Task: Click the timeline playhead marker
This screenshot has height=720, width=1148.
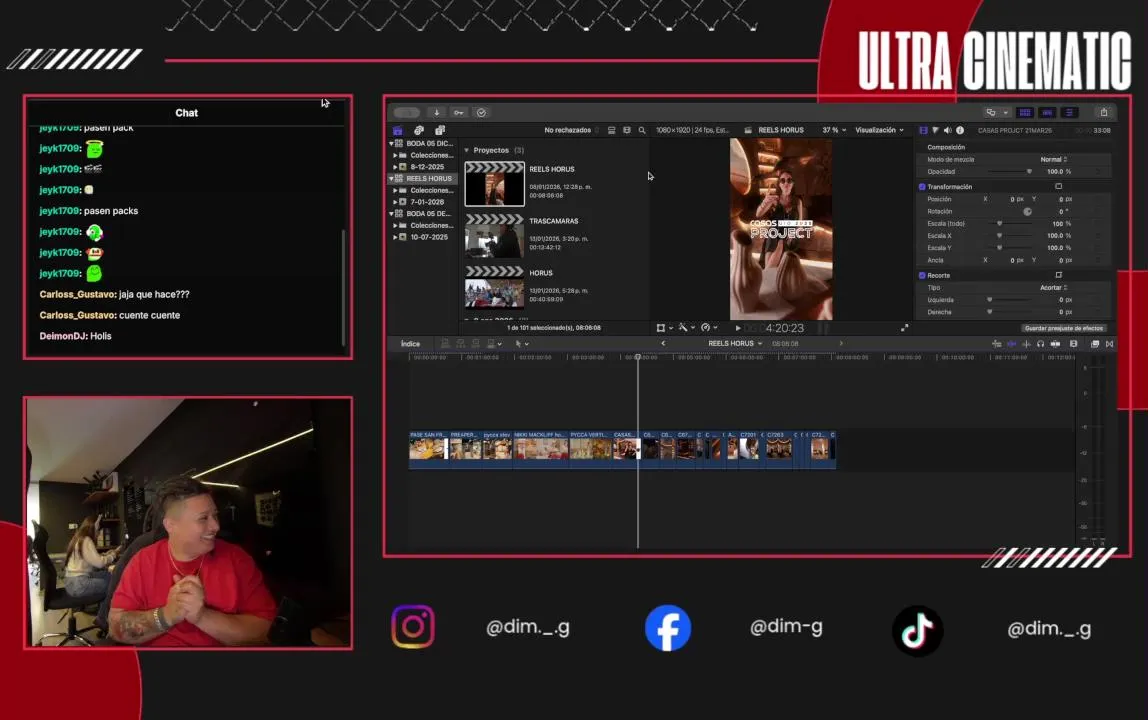Action: point(638,357)
